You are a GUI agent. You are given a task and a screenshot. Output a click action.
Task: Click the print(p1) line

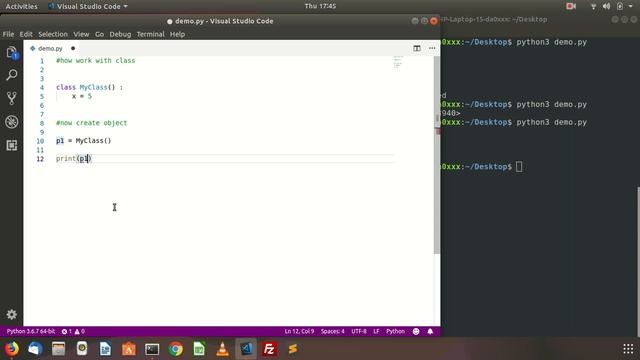coord(74,158)
